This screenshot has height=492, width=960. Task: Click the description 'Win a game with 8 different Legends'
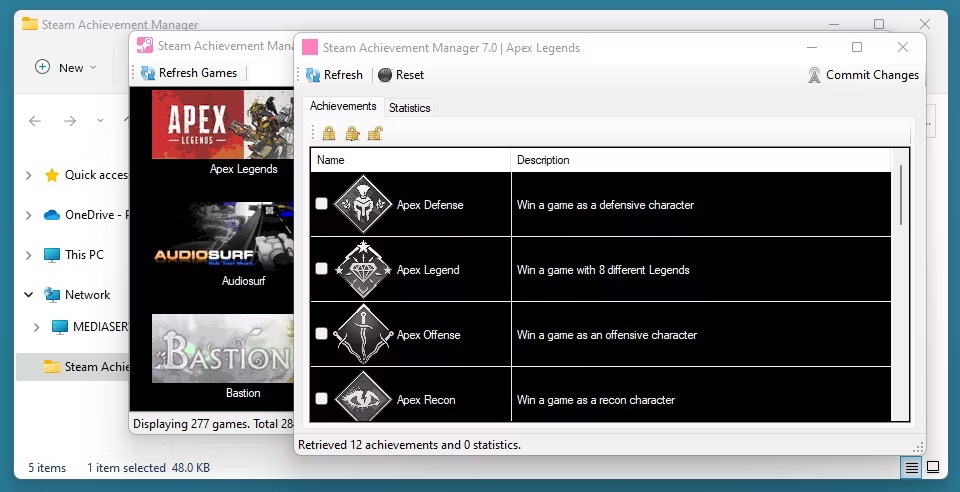[x=603, y=270]
